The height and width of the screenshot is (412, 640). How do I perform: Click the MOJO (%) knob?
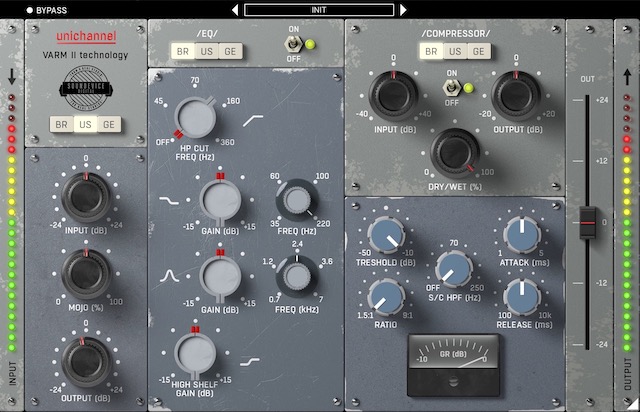(85, 273)
